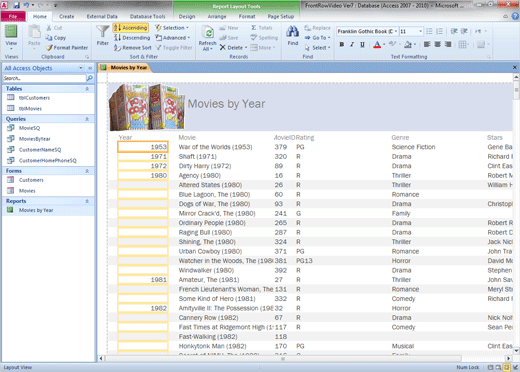Screen dimensions: 520x372
Task: Collapse the Tables group
Action: point(87,89)
